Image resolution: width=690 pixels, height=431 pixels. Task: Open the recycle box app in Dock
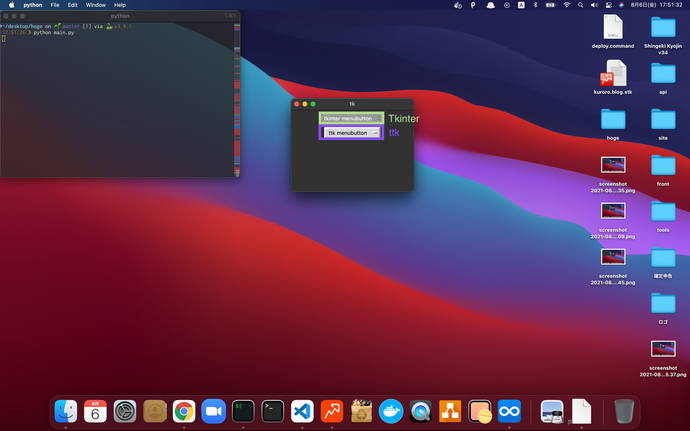tap(361, 411)
